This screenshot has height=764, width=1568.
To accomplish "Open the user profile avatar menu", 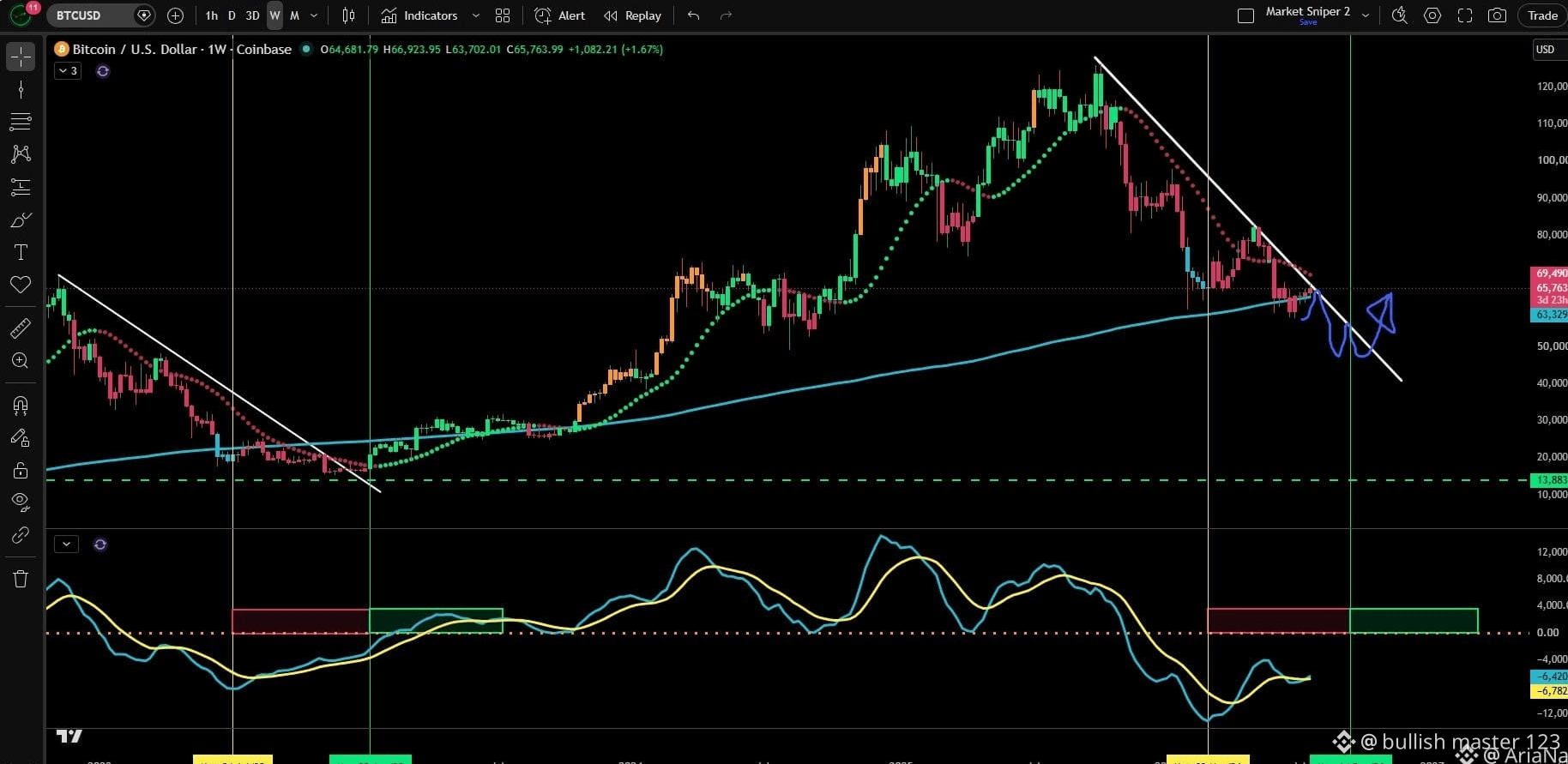I will click(x=21, y=15).
